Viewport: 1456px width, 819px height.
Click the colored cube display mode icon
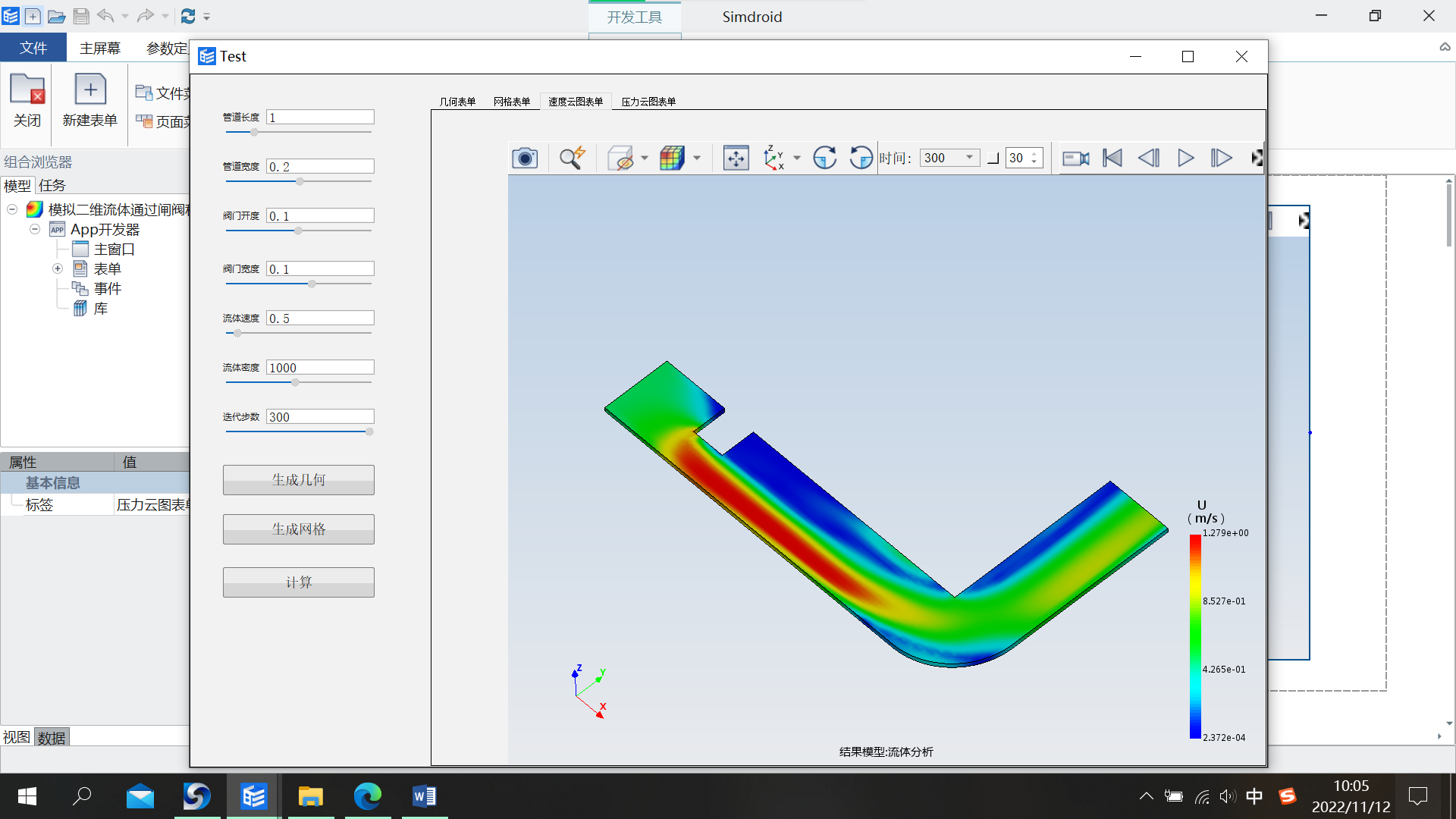672,158
